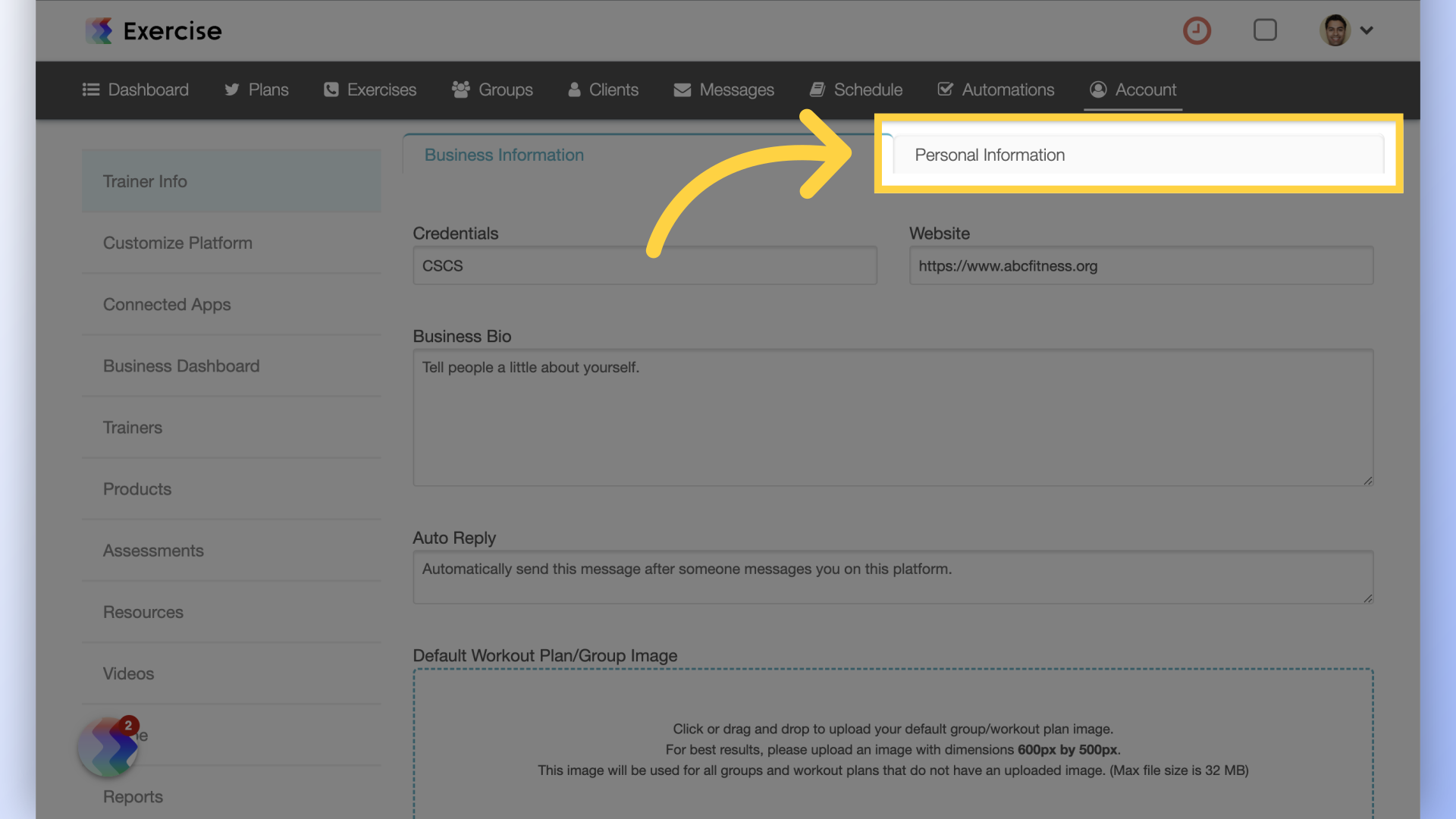Screen dimensions: 1456x819
Task: Click the Business Bio text area
Action: pyautogui.click(x=893, y=417)
